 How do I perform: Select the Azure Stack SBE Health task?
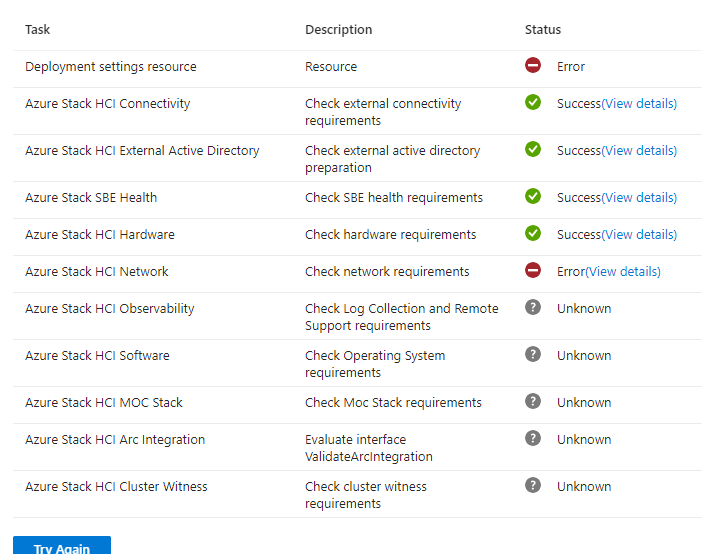[91, 198]
